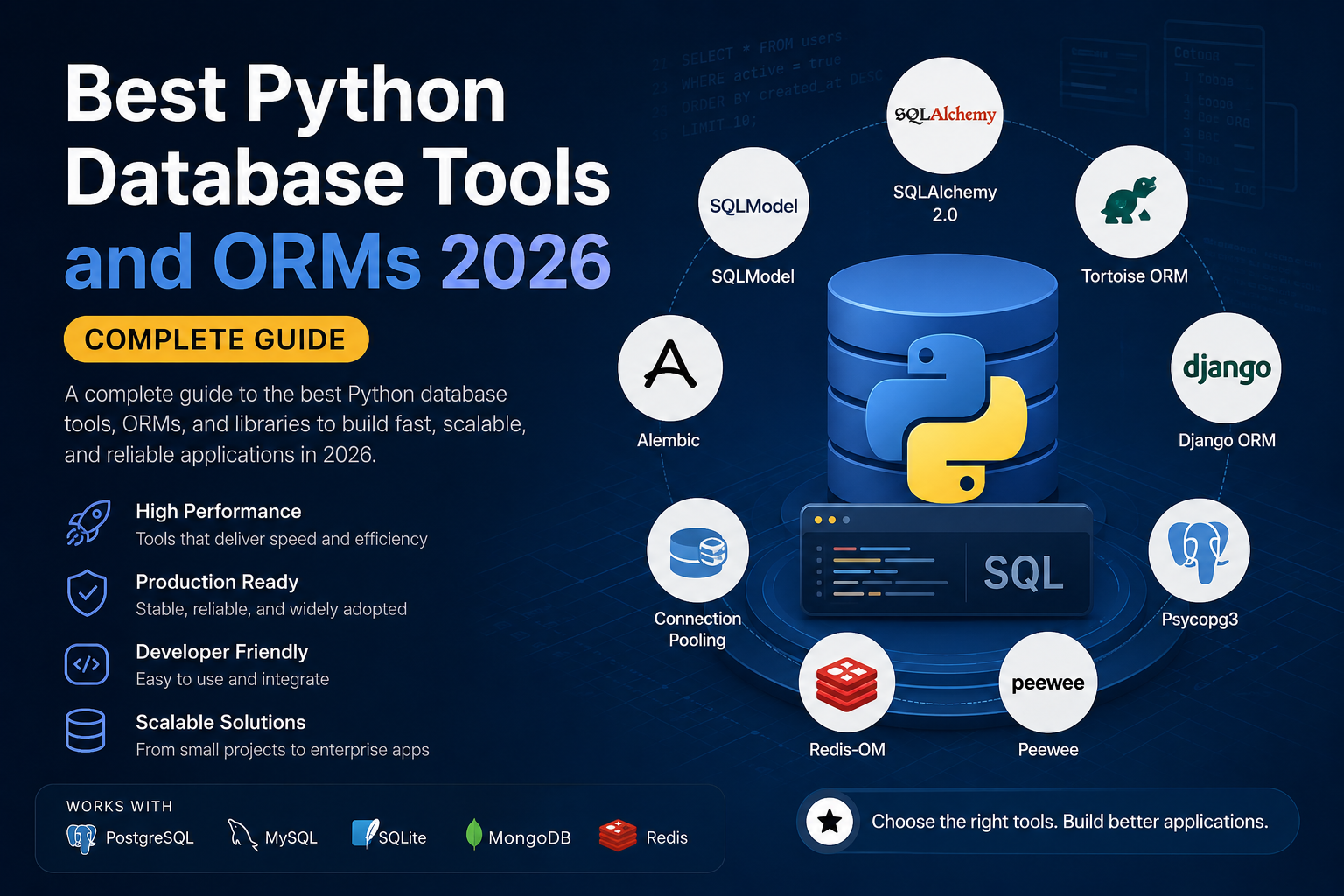
Task: Click the 'Database Tools' title line
Action: [338, 178]
